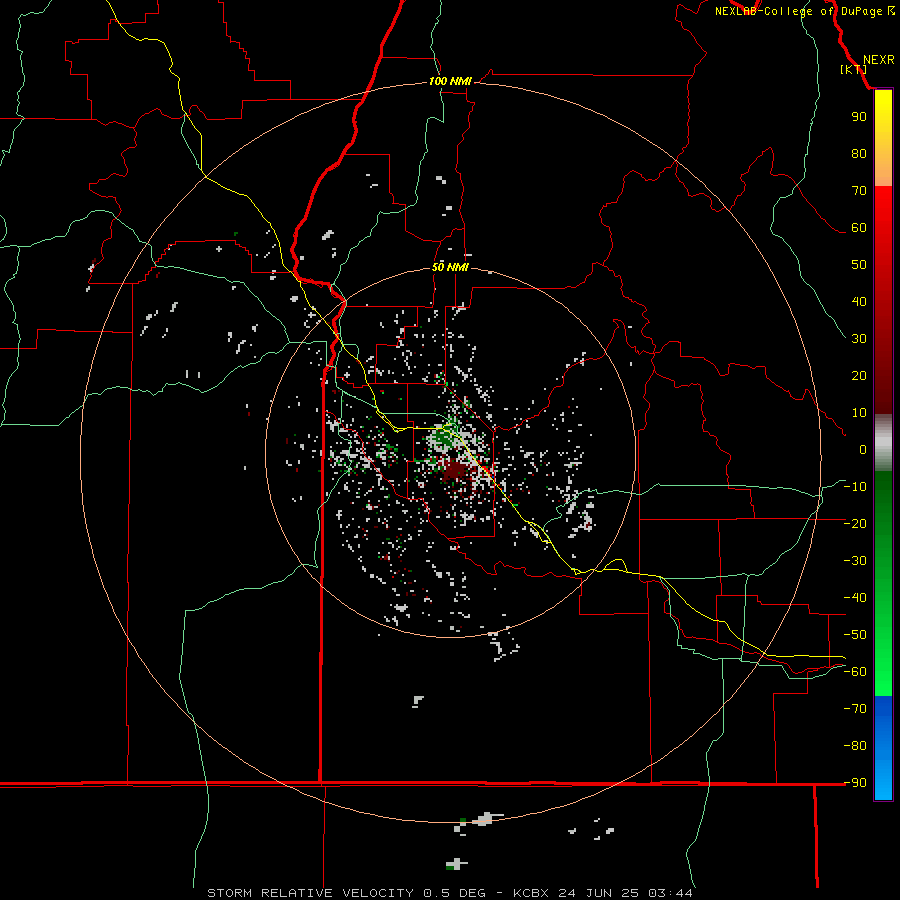The width and height of the screenshot is (900, 900).
Task: Click the -20 value on velocity scale
Action: click(x=855, y=523)
